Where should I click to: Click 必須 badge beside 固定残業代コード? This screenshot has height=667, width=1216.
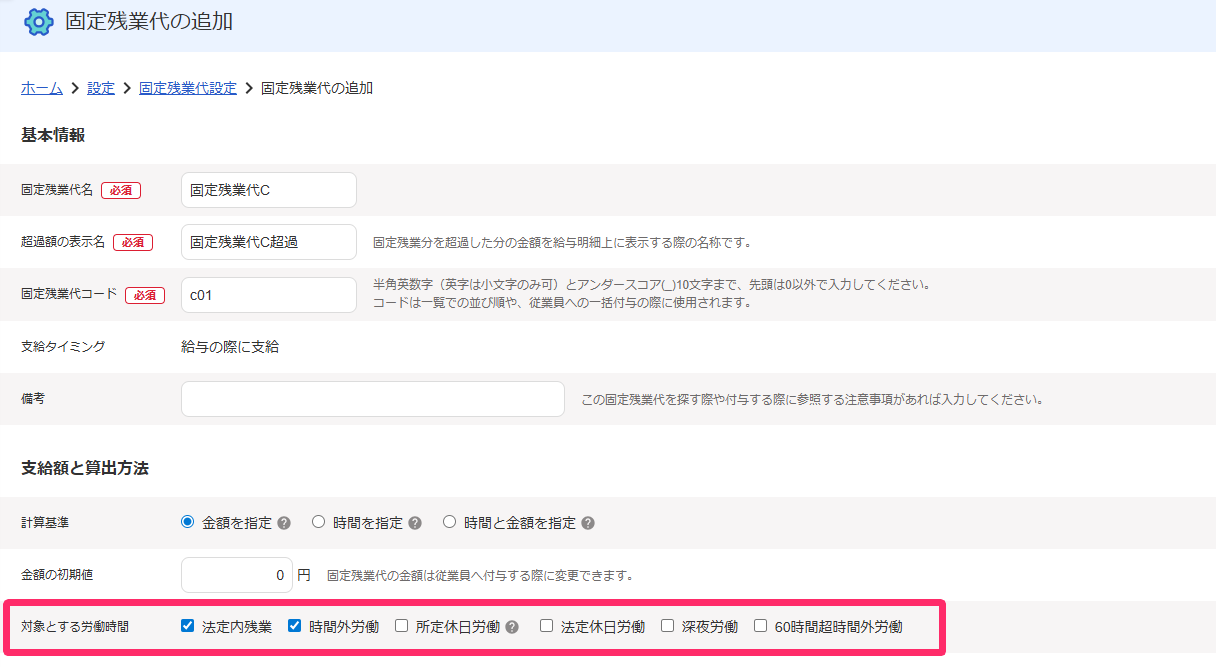coord(144,295)
